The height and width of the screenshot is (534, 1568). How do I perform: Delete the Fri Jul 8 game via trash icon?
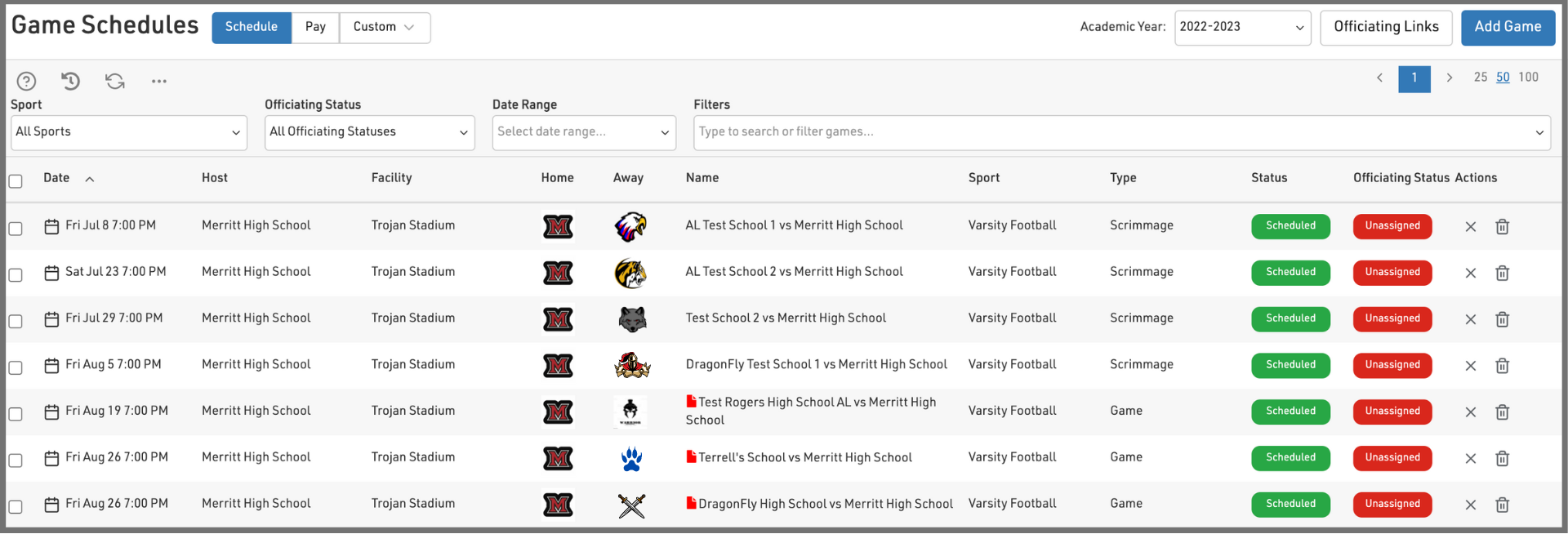pyautogui.click(x=1502, y=227)
